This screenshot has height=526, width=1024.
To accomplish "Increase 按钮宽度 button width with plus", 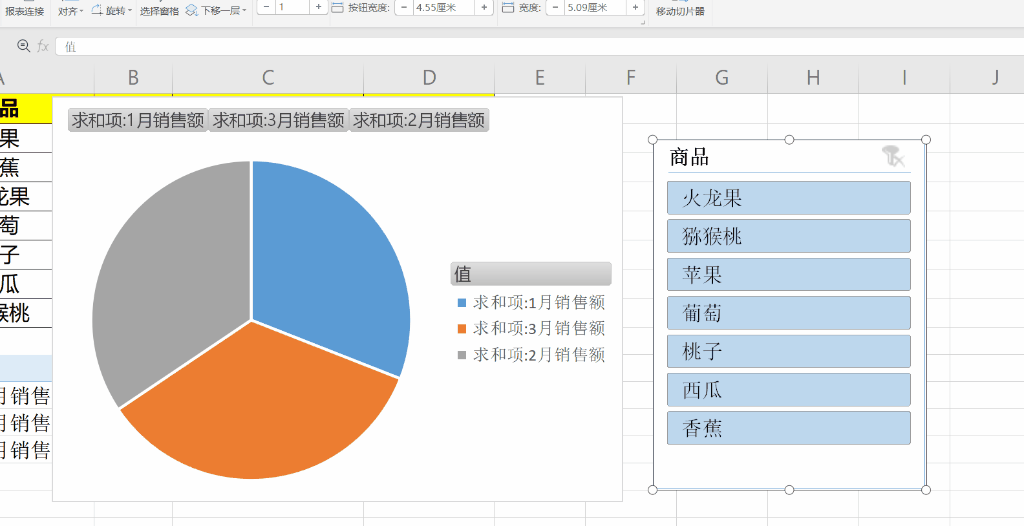I will point(484,7).
